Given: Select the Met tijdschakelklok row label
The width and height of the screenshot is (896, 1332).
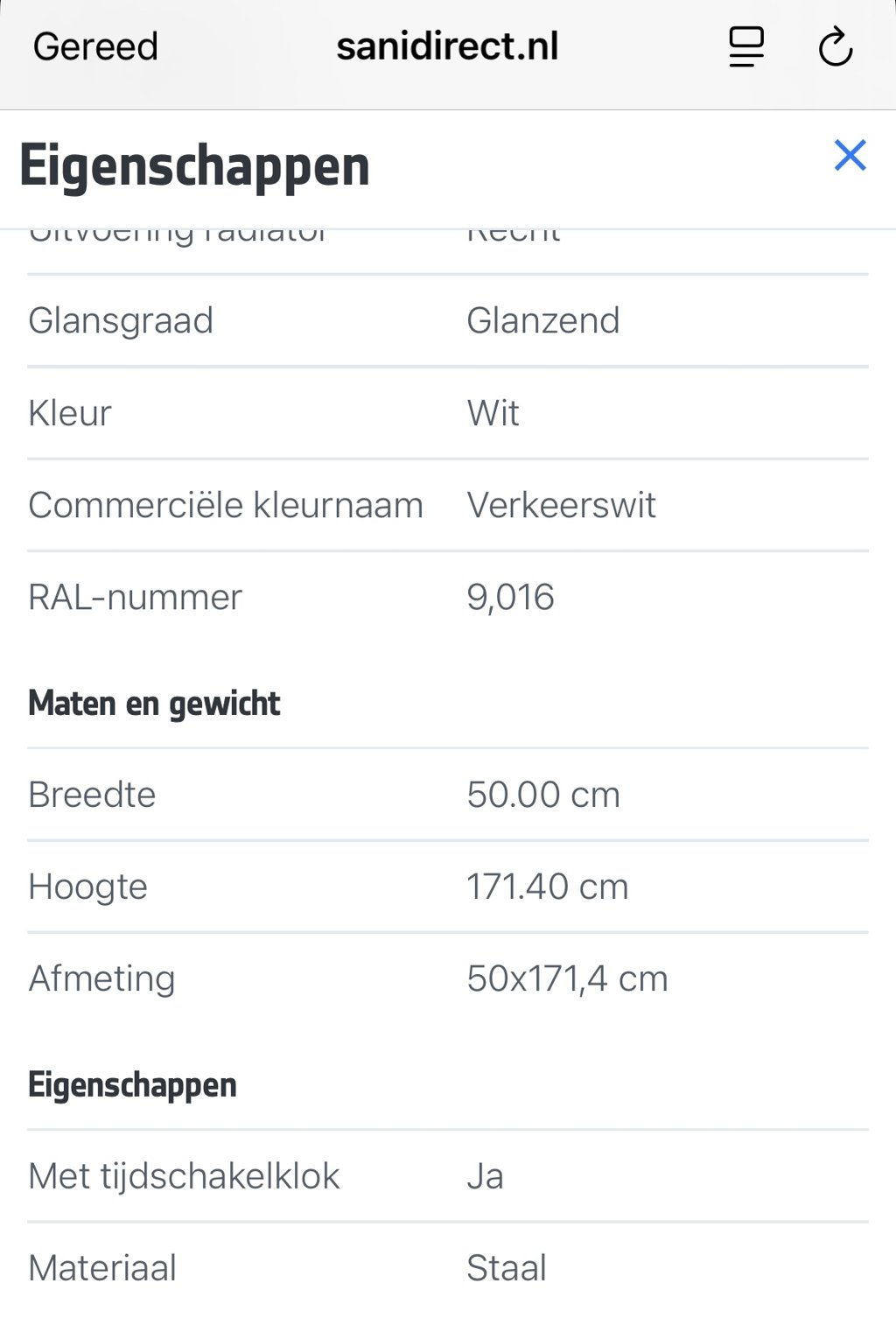Looking at the screenshot, I should tap(184, 1176).
